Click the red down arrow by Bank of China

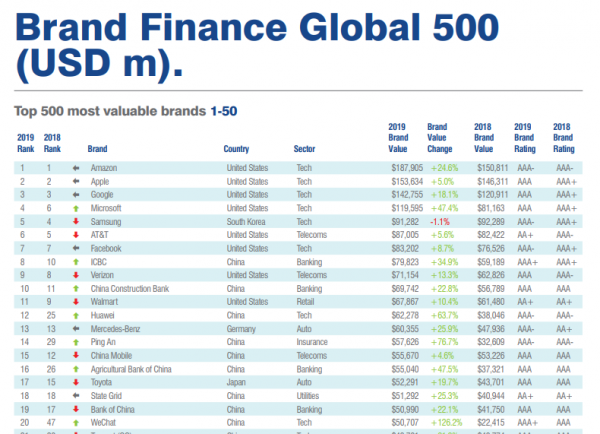pos(76,409)
